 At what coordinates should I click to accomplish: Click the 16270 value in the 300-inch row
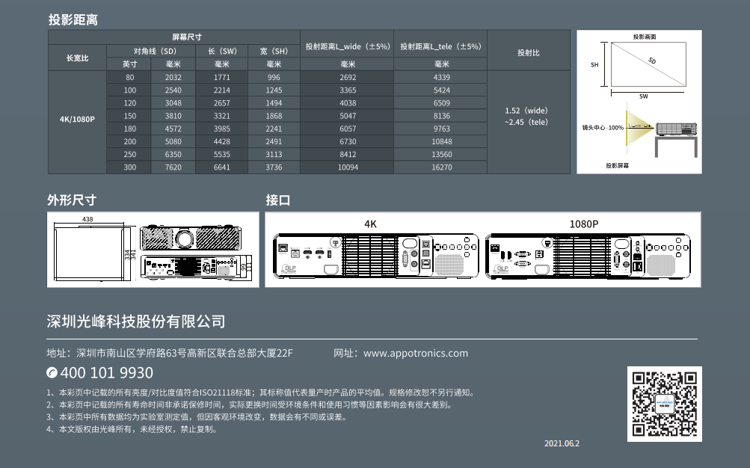[x=441, y=168]
